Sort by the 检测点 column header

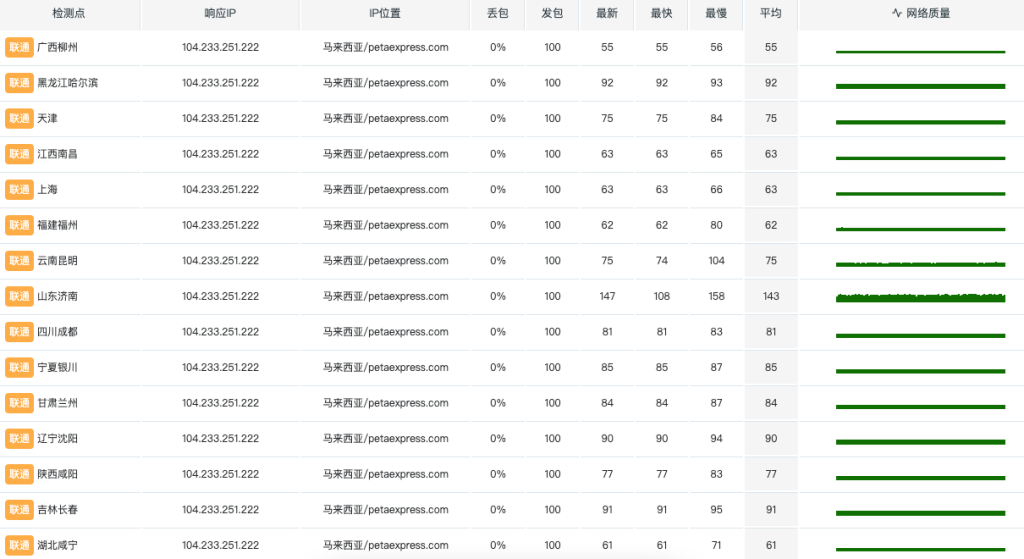70,14
